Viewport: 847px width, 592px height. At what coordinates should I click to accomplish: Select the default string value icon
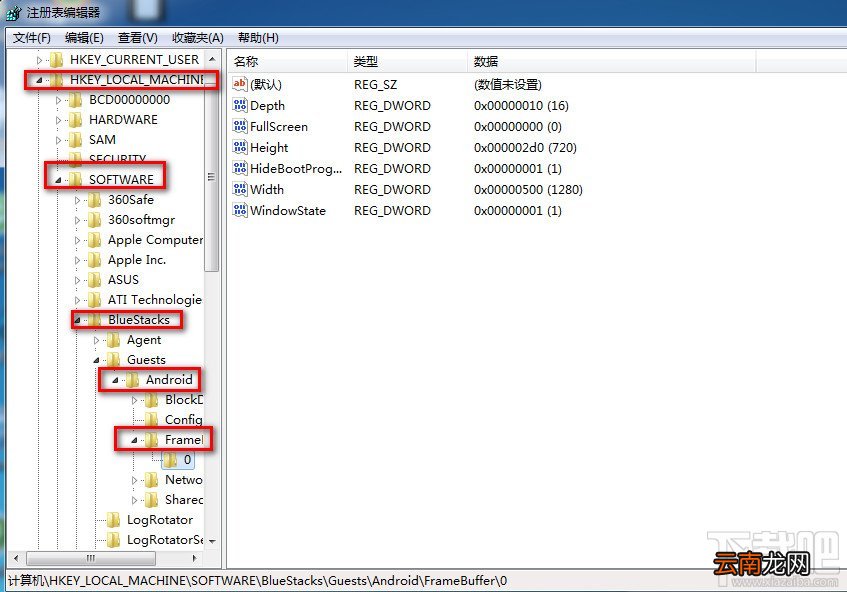[240, 84]
